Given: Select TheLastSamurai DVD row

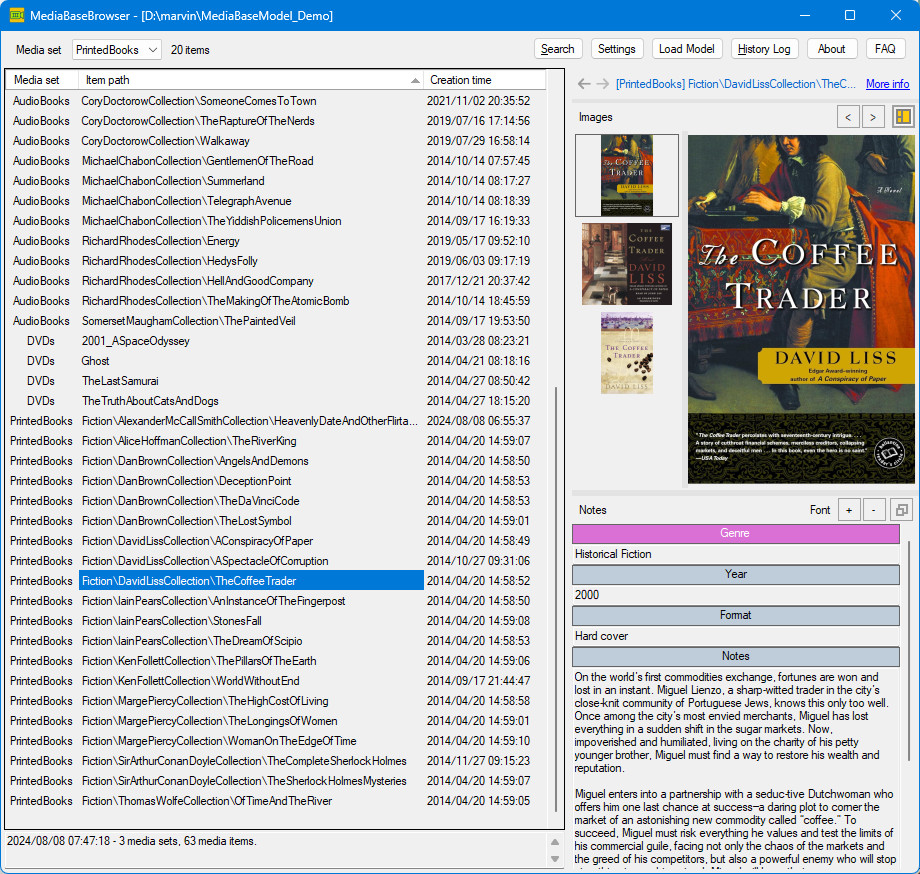Looking at the screenshot, I should coord(275,381).
